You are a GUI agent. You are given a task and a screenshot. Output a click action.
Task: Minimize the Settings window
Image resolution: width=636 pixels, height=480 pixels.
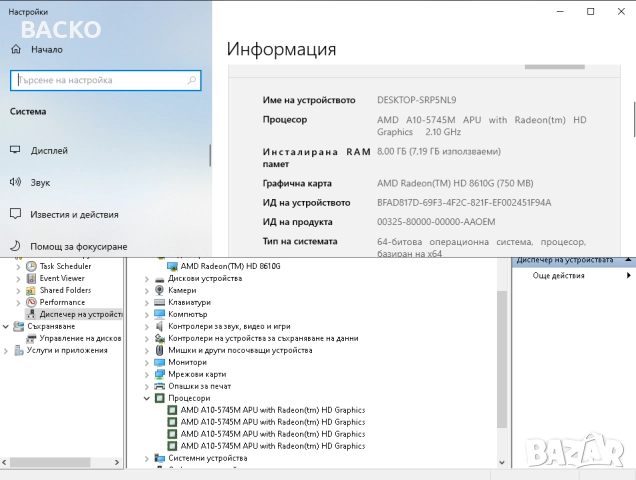click(x=560, y=11)
